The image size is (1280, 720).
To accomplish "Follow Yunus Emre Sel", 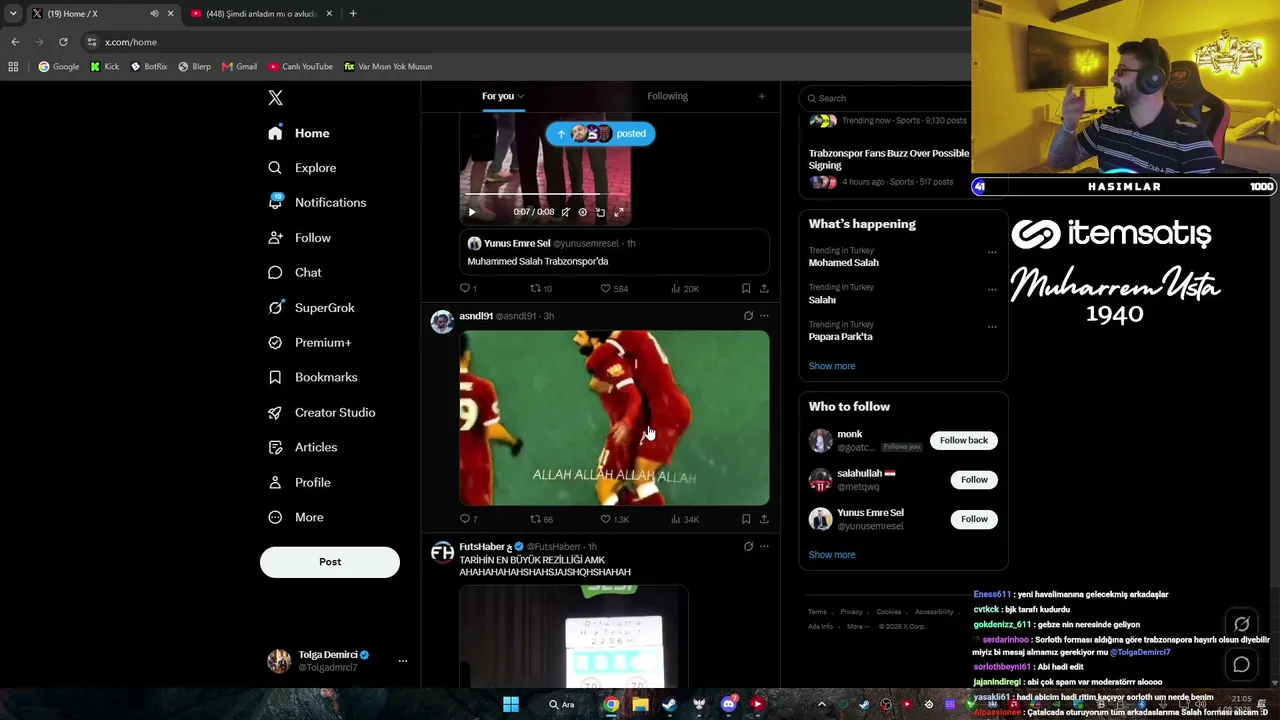I will 974,519.
